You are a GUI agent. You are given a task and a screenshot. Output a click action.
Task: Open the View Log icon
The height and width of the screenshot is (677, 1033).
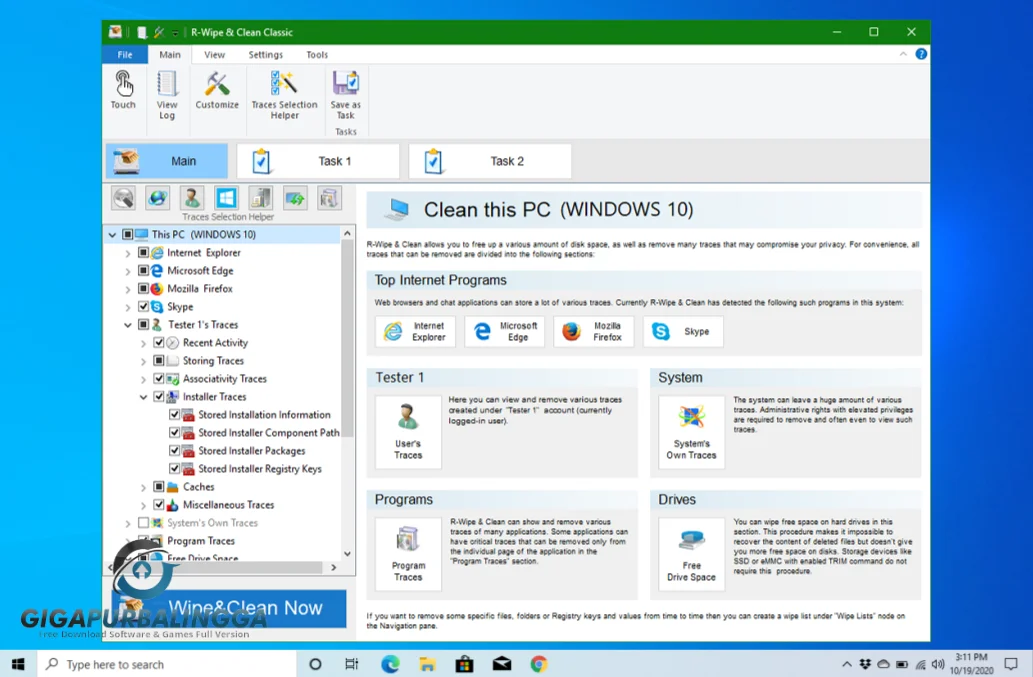[167, 84]
